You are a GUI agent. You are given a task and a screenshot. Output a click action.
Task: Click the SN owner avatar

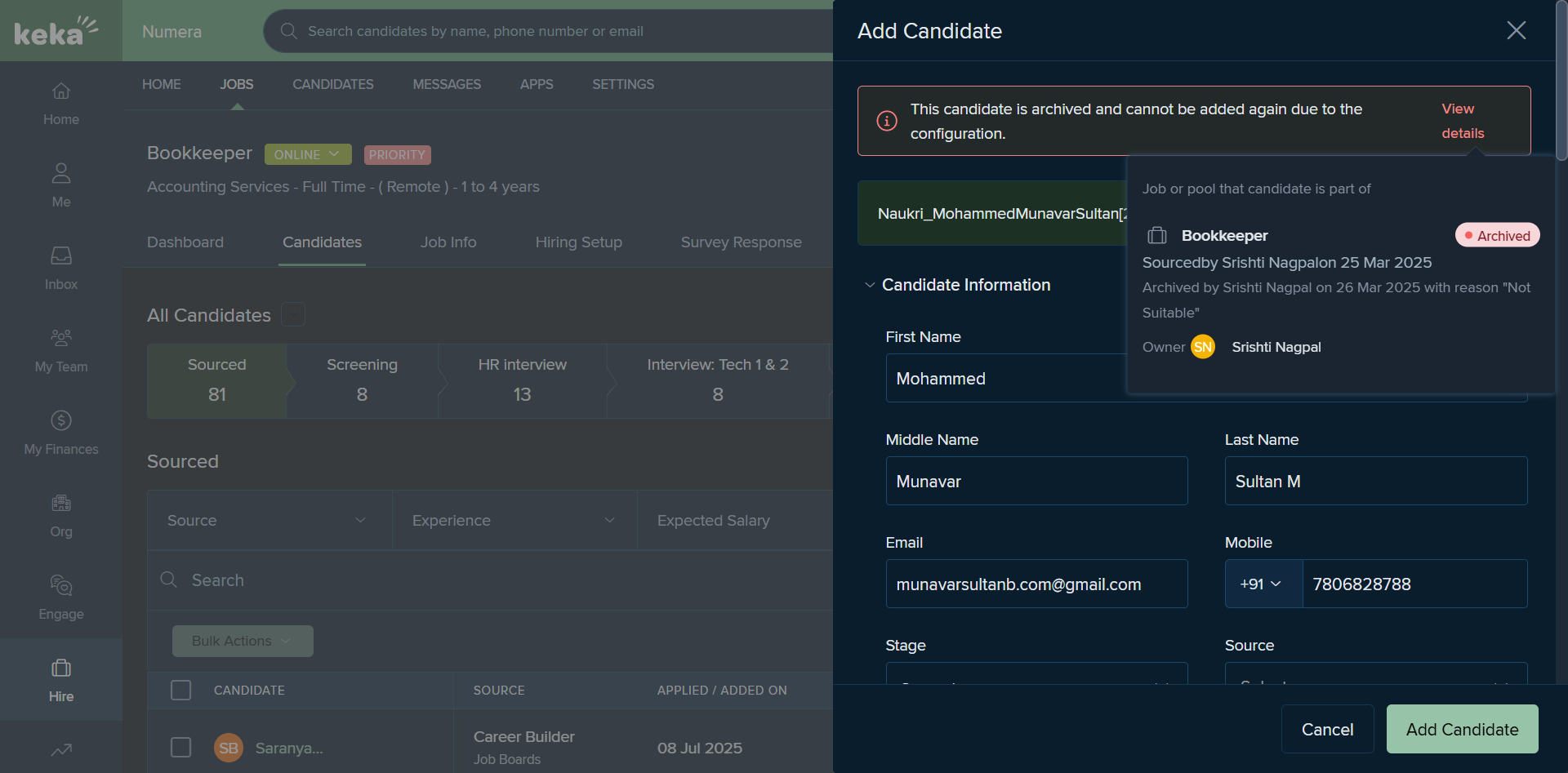coord(1203,347)
